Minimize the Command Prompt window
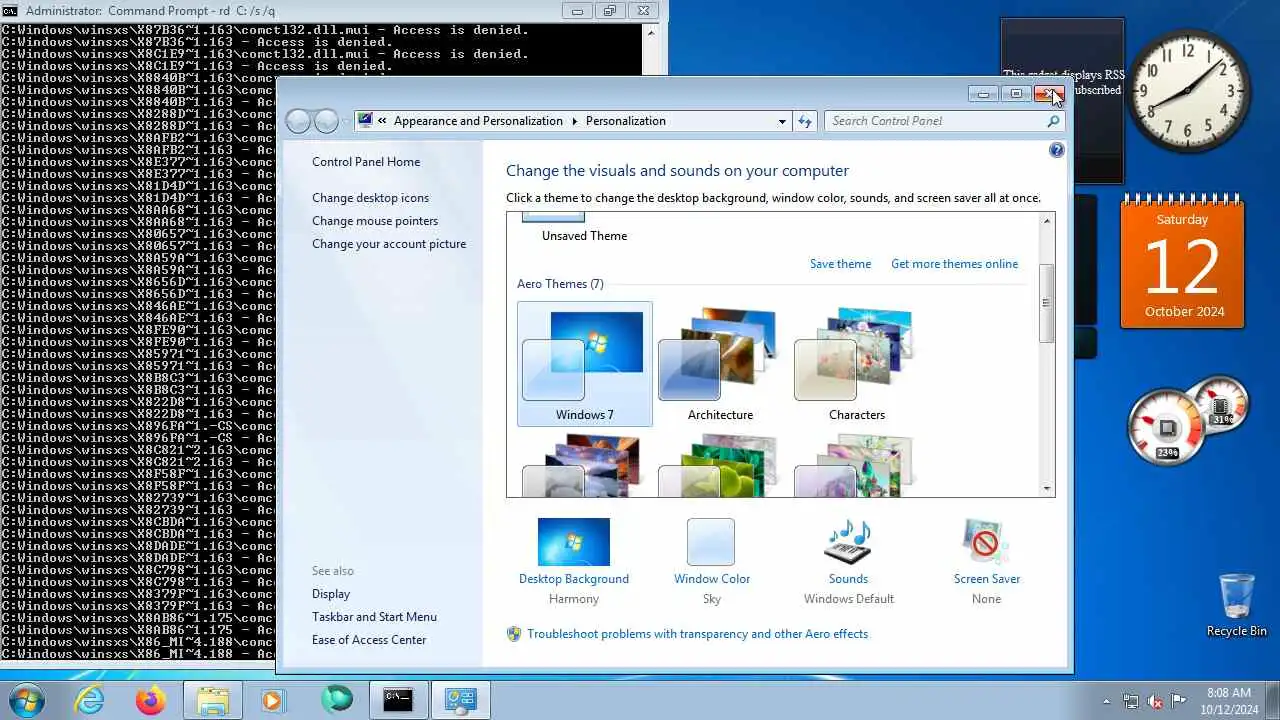 pos(576,12)
